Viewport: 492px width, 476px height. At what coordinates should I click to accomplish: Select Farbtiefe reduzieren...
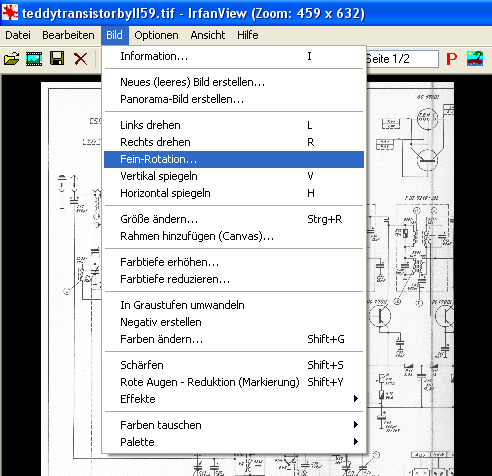click(234, 279)
